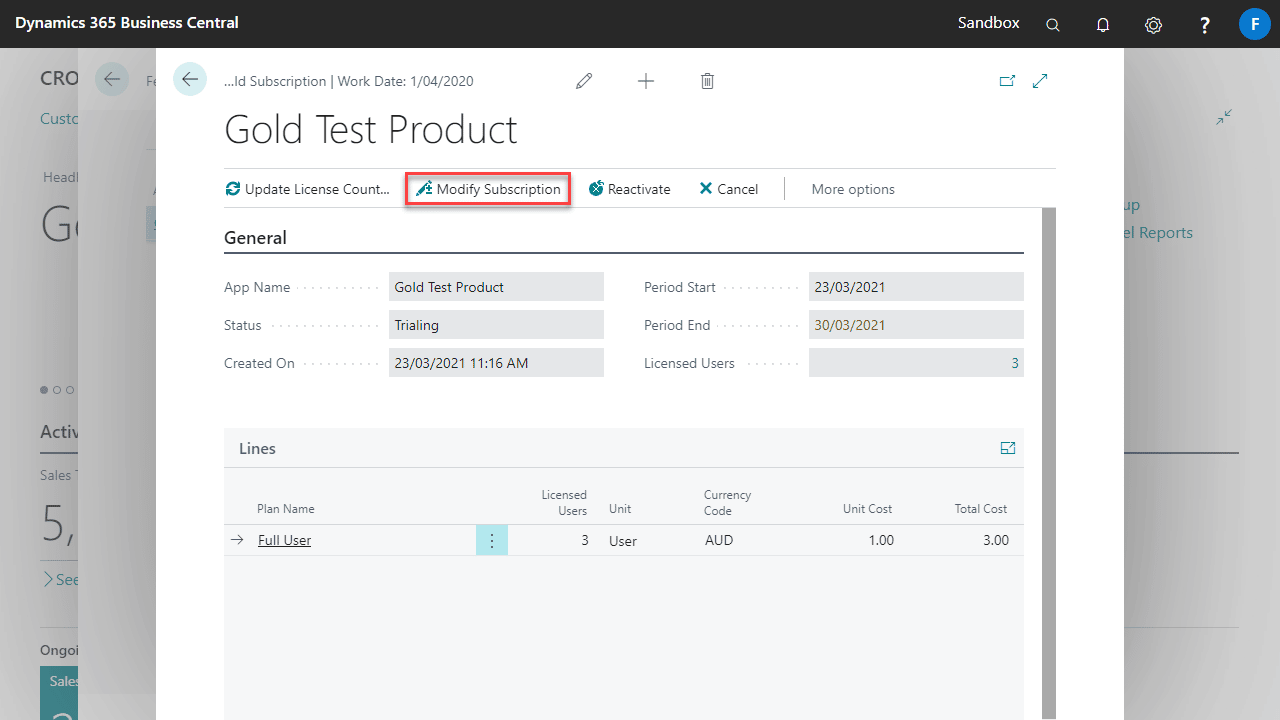The height and width of the screenshot is (720, 1280).
Task: Open the Full User plan link
Action: [x=284, y=540]
